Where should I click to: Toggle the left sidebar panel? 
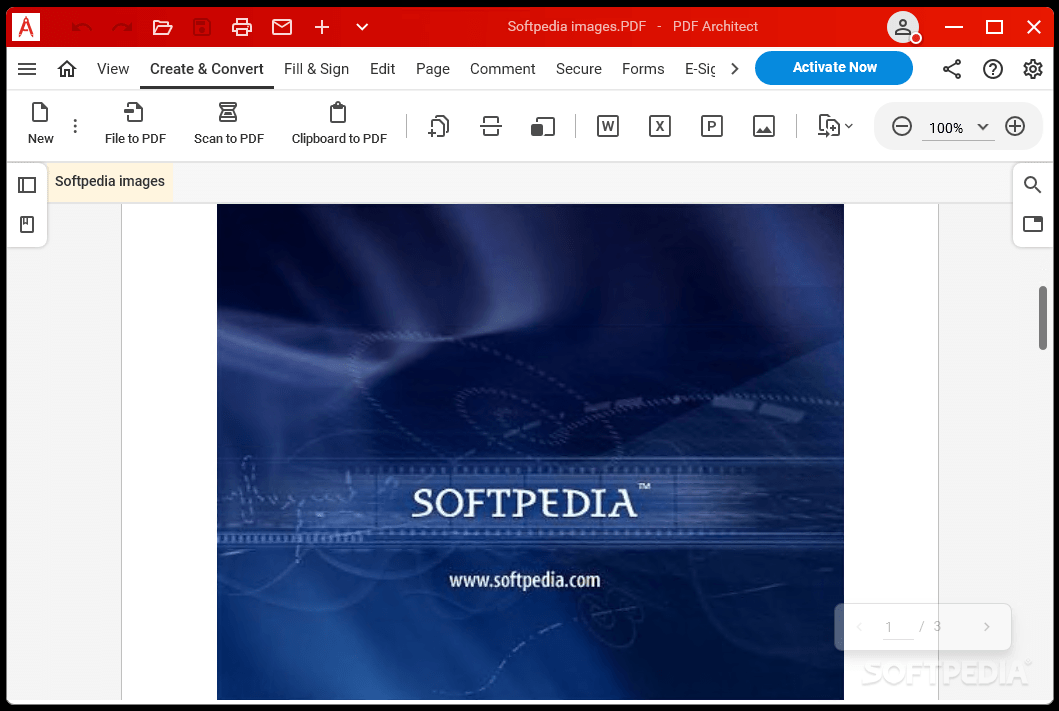click(27, 185)
